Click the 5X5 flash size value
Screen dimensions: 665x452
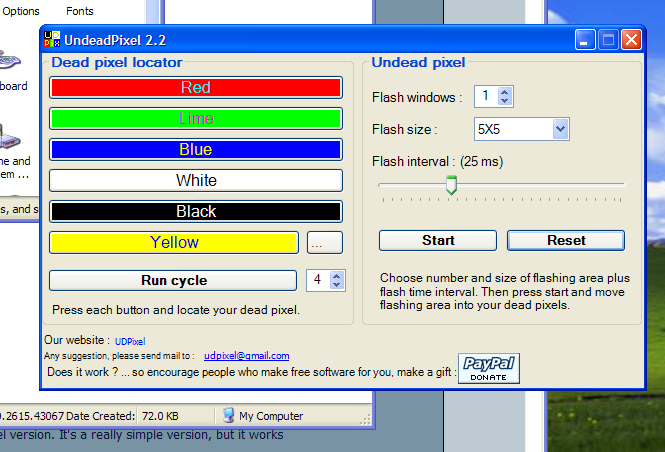[x=489, y=129]
